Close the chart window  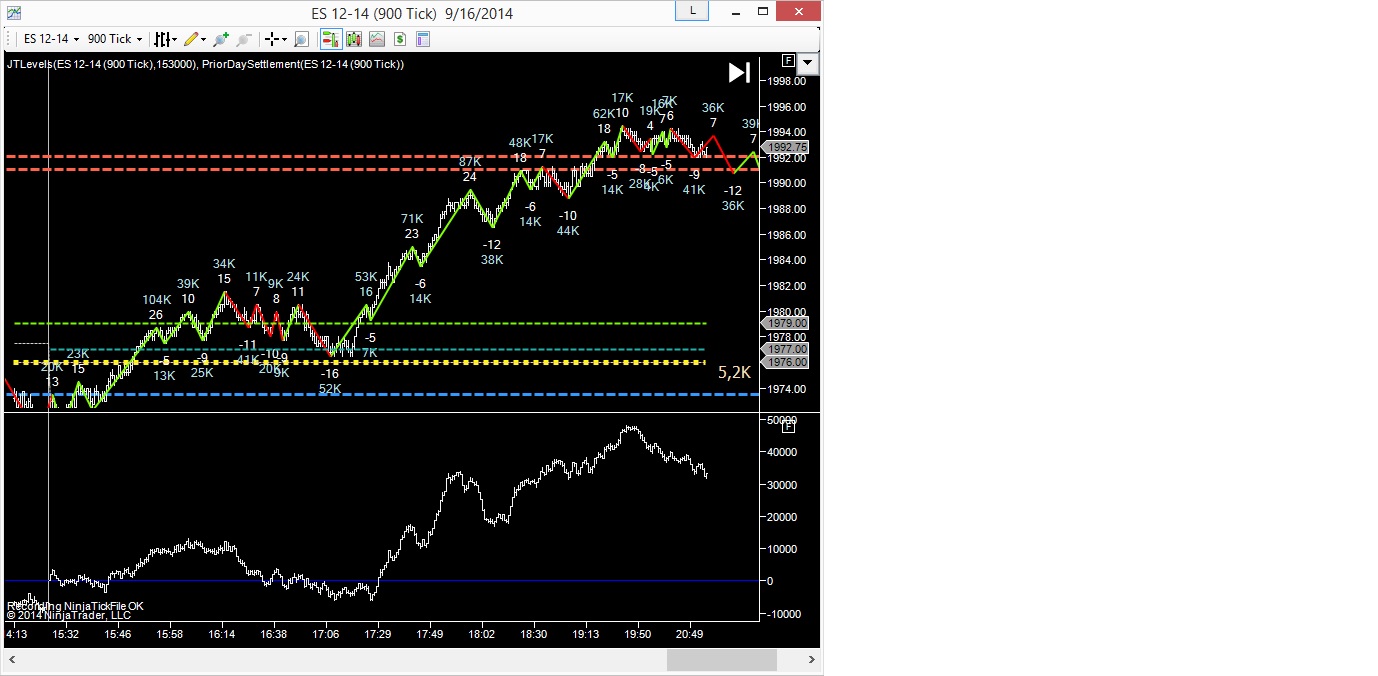click(x=799, y=11)
